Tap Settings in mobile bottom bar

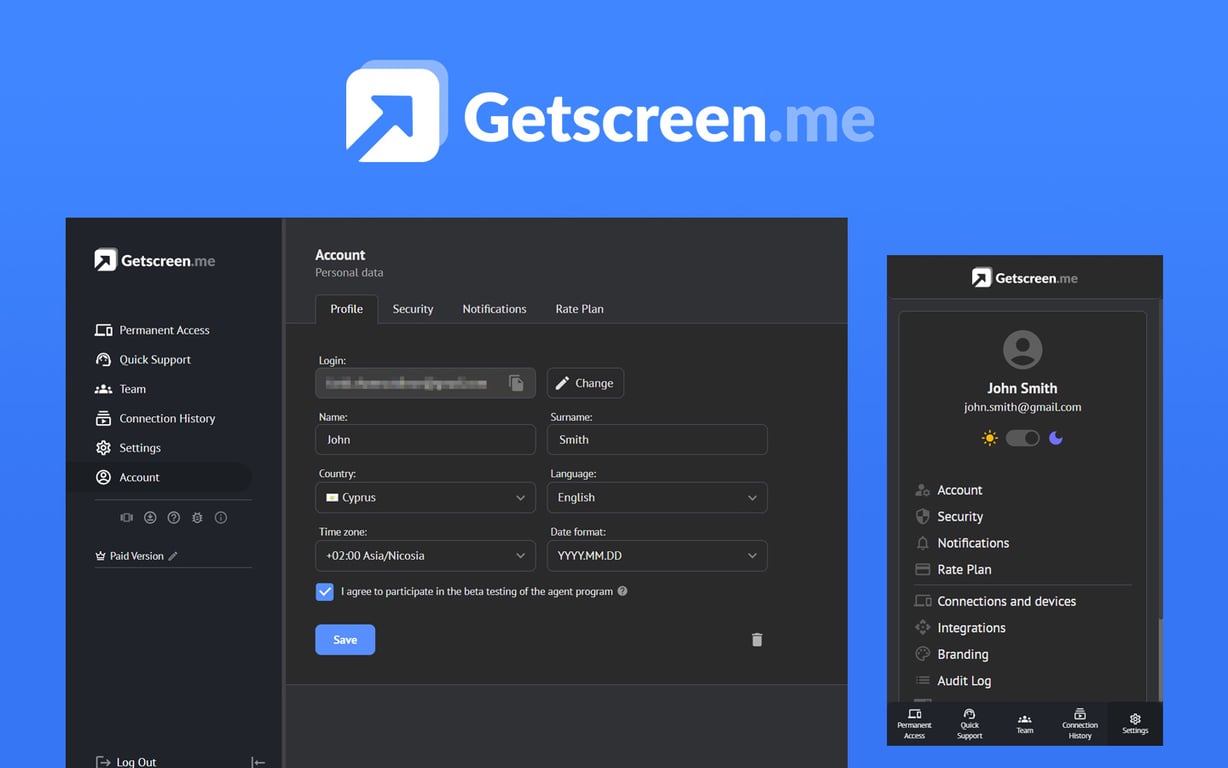click(x=1135, y=724)
